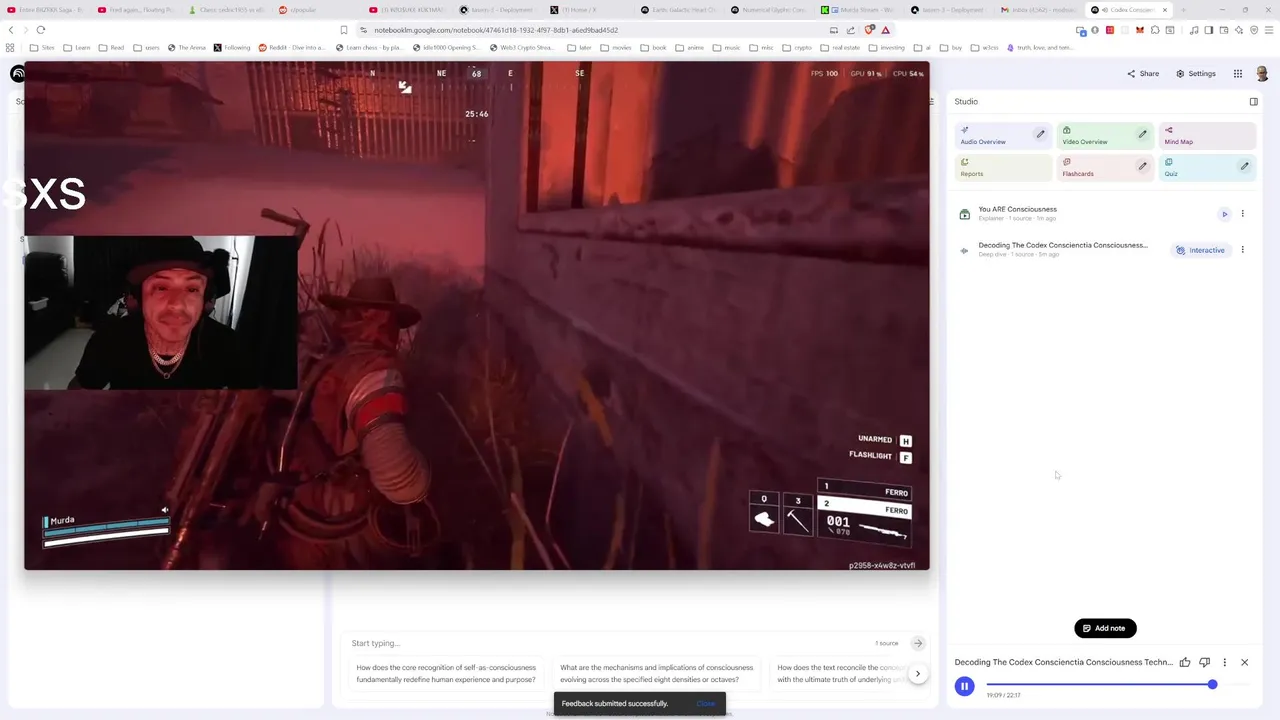Customize Audio Overview with pencil icon
The image size is (1280, 720).
pos(1040,134)
